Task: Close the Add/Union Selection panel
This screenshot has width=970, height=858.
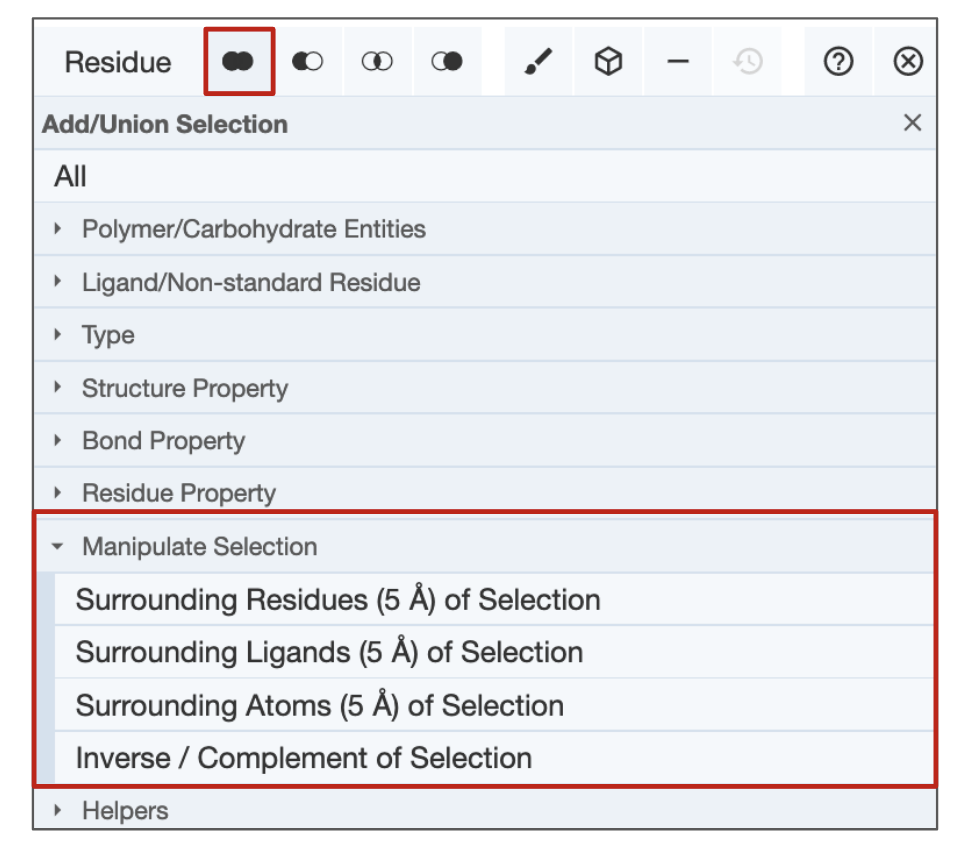Action: pyautogui.click(x=912, y=123)
